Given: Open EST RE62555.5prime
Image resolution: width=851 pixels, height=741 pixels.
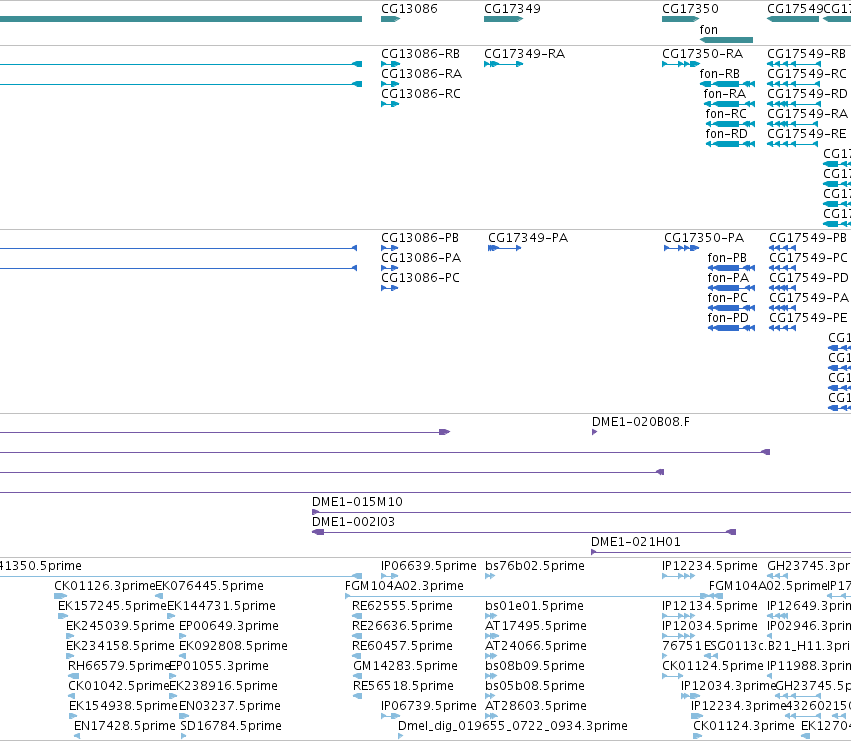Looking at the screenshot, I should 402,606.
